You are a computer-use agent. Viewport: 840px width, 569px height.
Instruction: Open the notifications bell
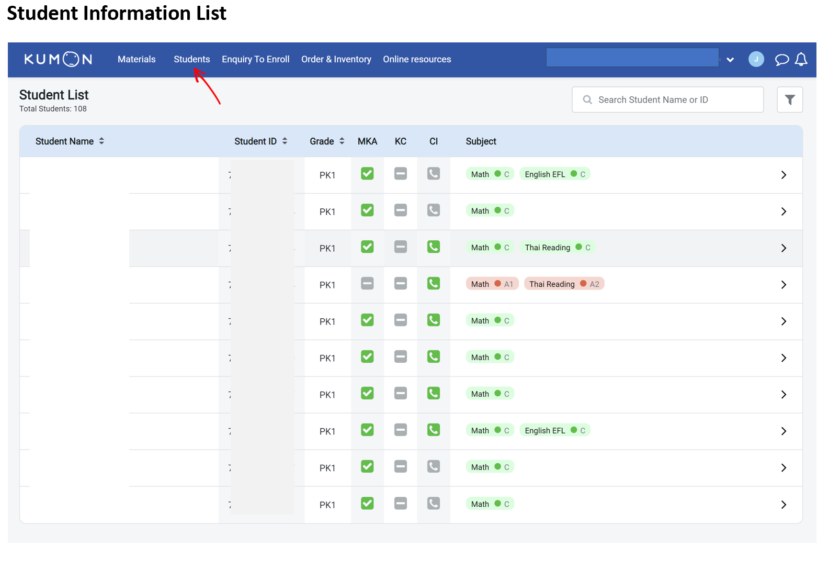[x=801, y=60]
